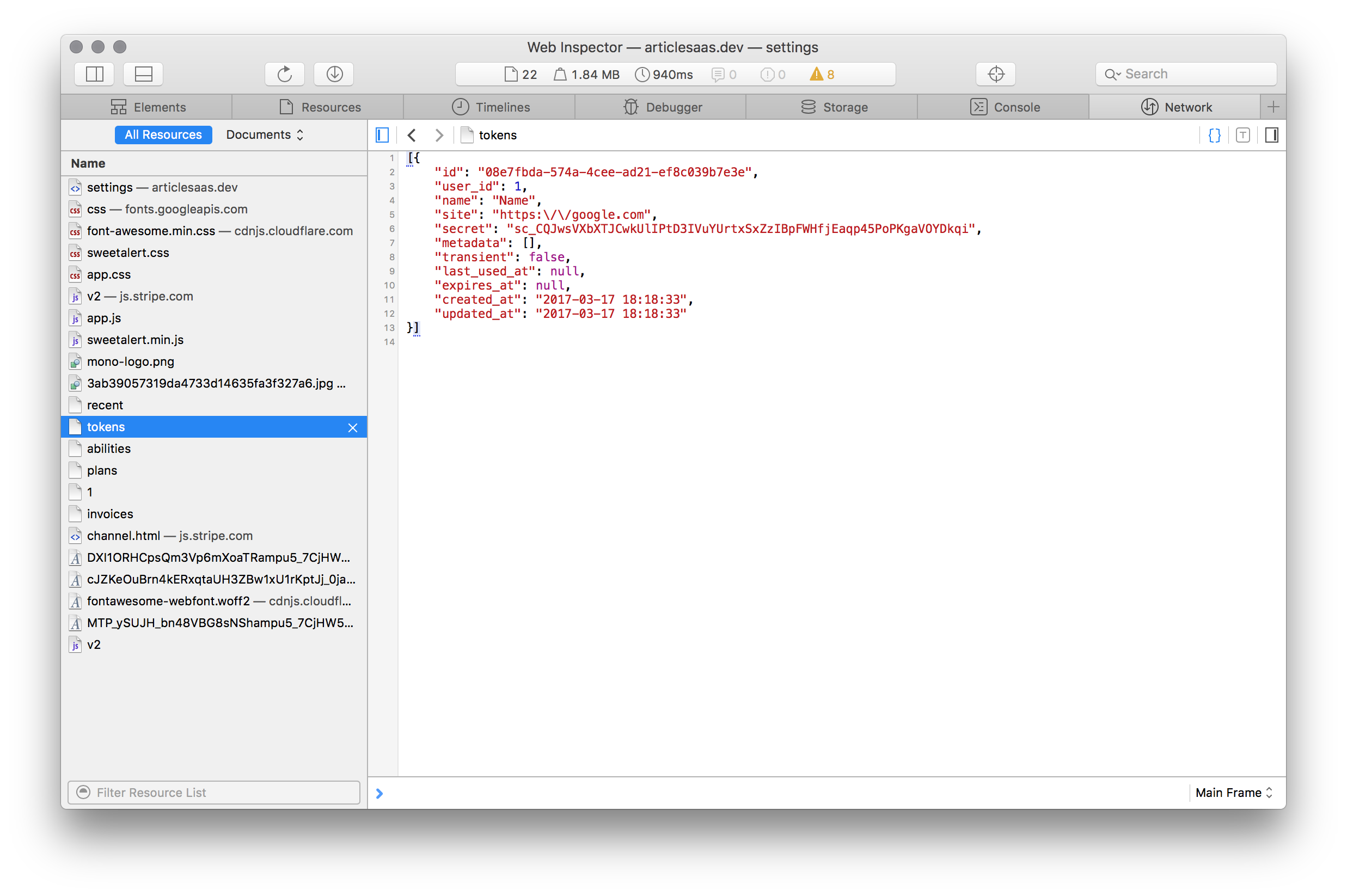Toggle pretty print curly braces button
1347x896 pixels.
pyautogui.click(x=1214, y=136)
